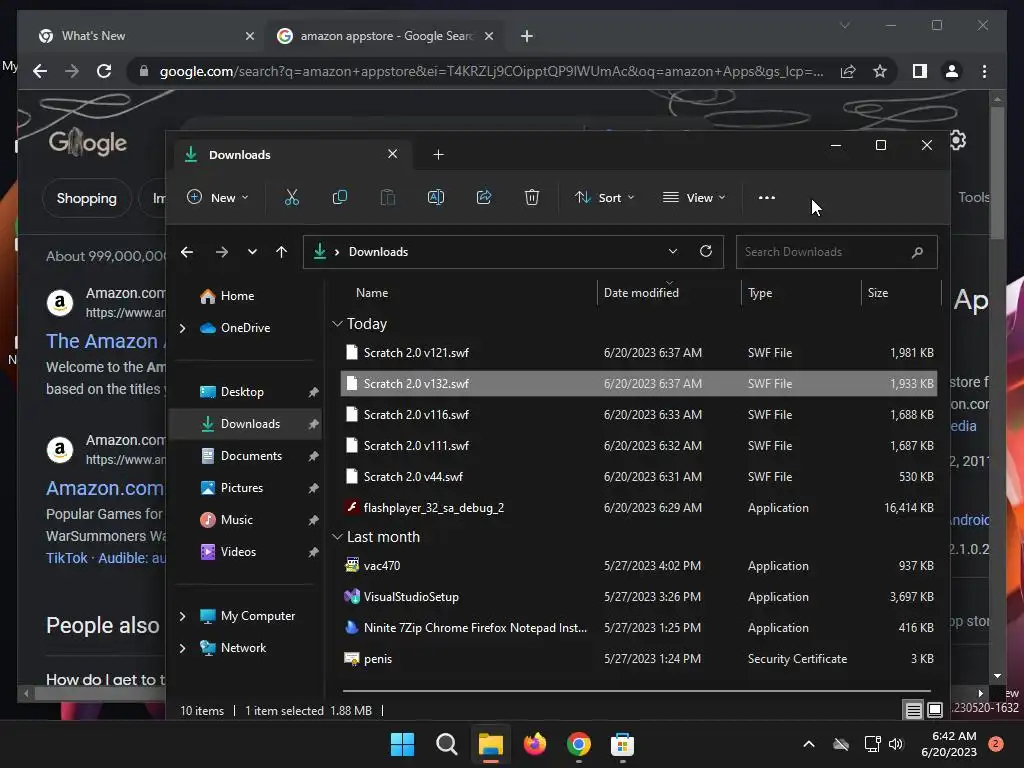Viewport: 1024px width, 768px height.
Task: Open Desktop in navigation pane
Action: point(248,392)
